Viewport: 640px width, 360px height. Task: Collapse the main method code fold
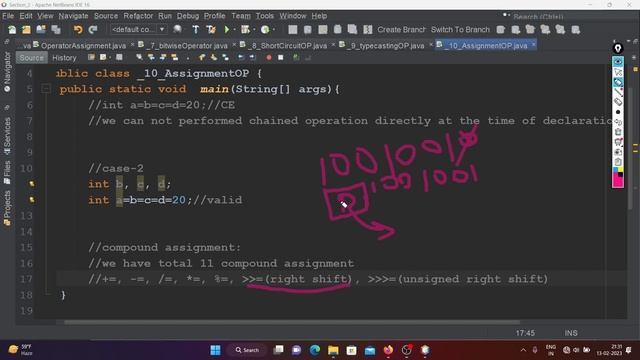click(46, 89)
